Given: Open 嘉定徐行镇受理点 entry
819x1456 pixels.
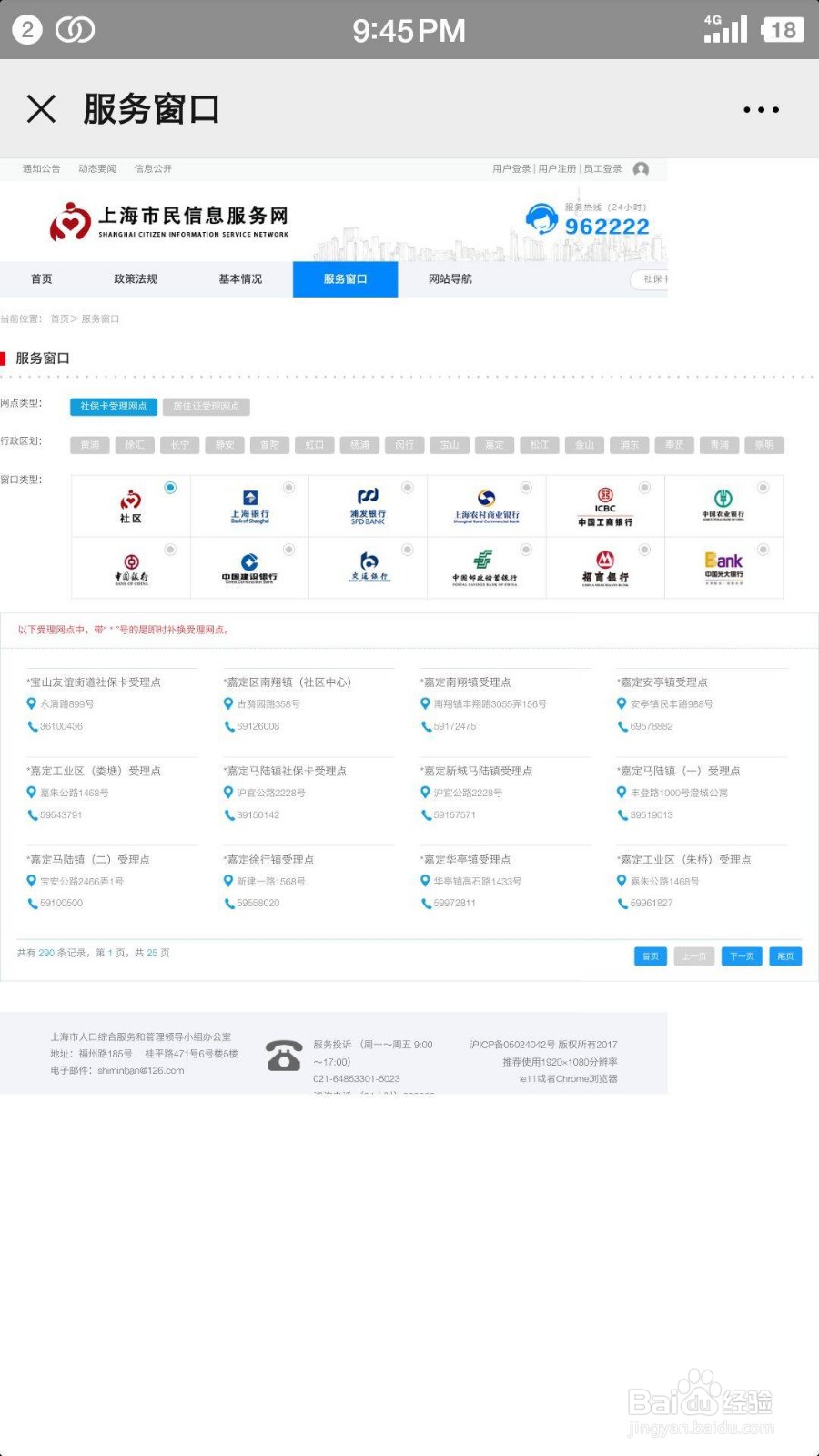Looking at the screenshot, I should pyautogui.click(x=268, y=860).
